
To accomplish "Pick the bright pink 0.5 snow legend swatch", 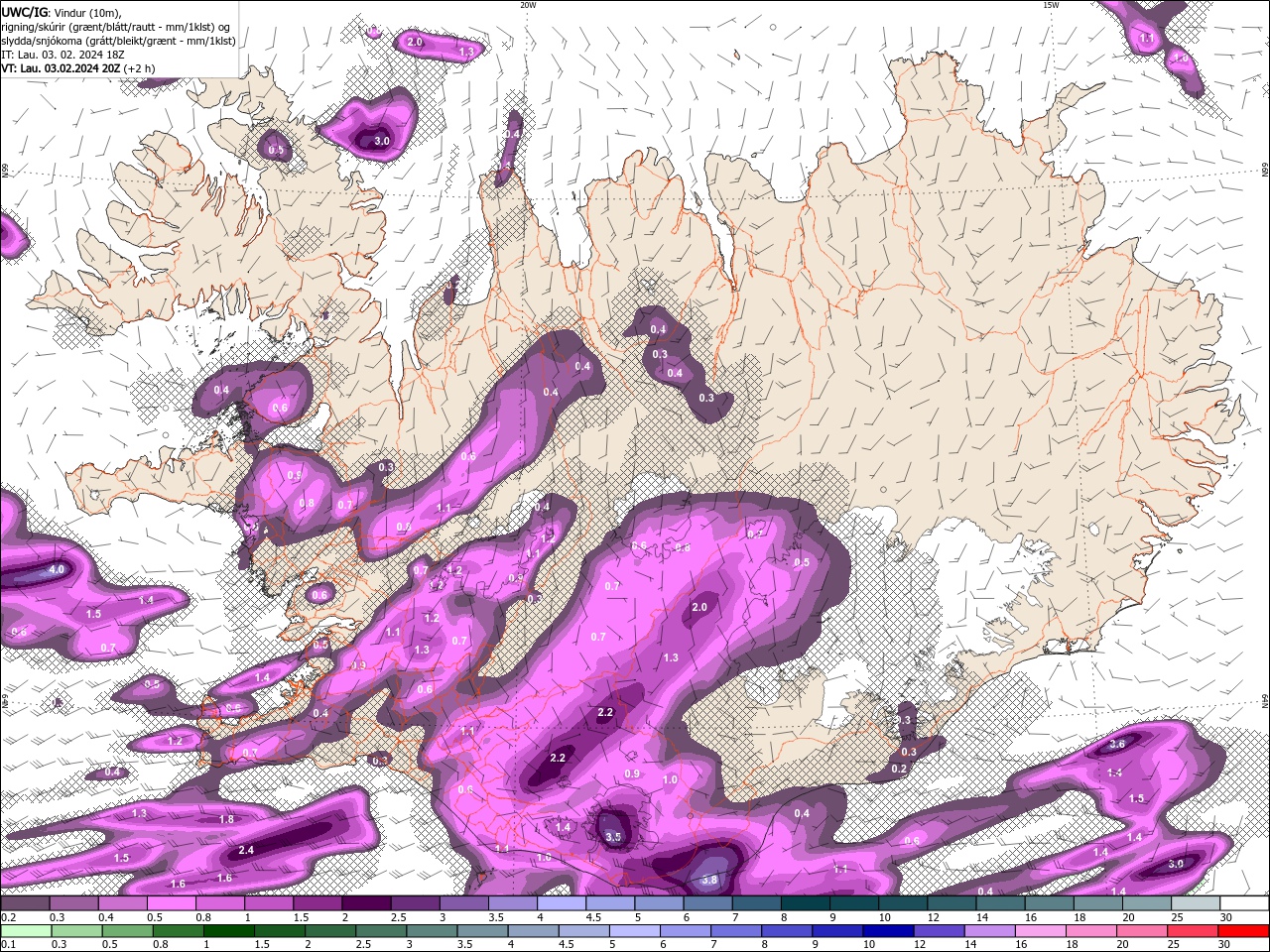I will [171, 903].
